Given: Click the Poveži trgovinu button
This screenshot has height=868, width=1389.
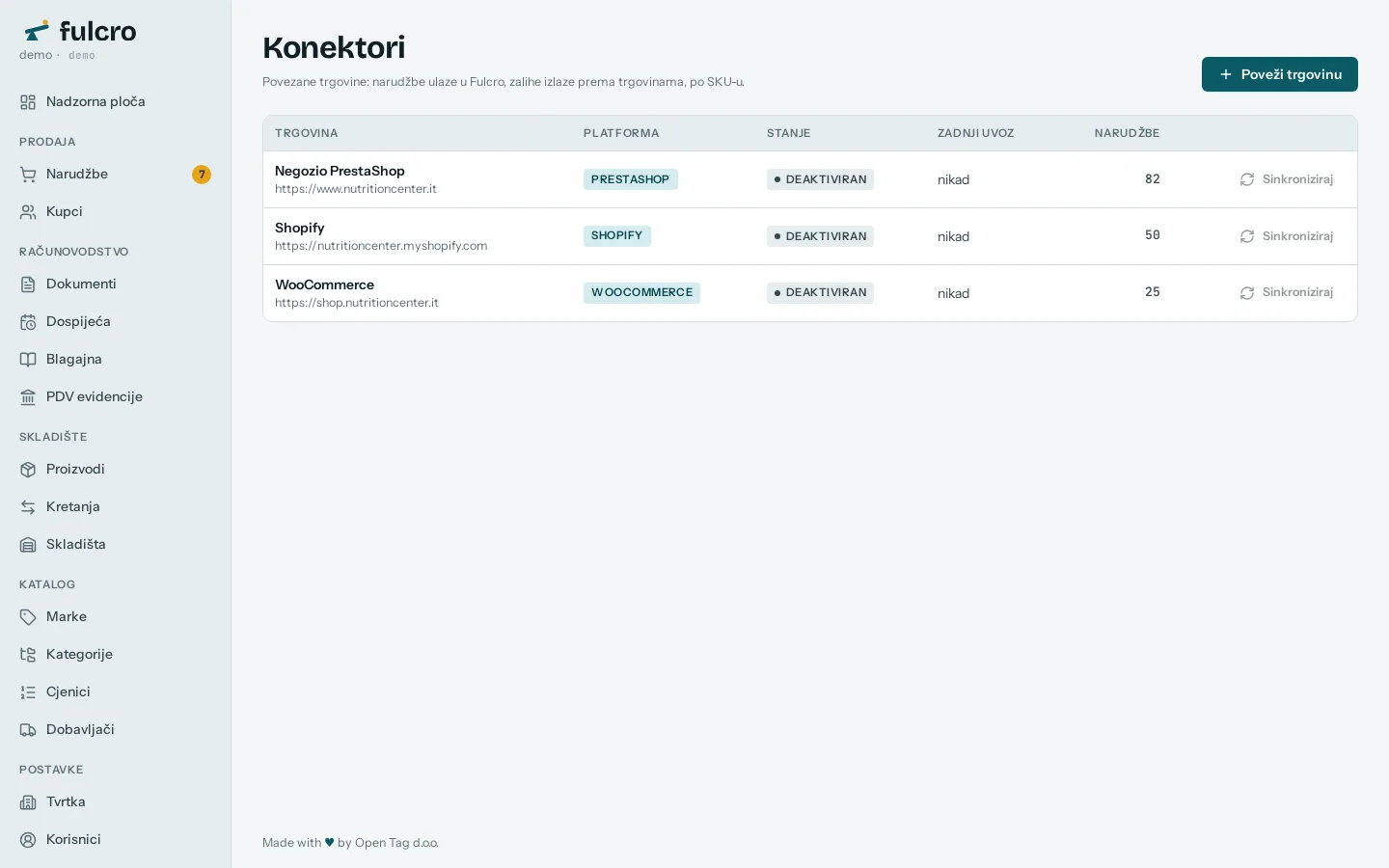Looking at the screenshot, I should pyautogui.click(x=1279, y=74).
